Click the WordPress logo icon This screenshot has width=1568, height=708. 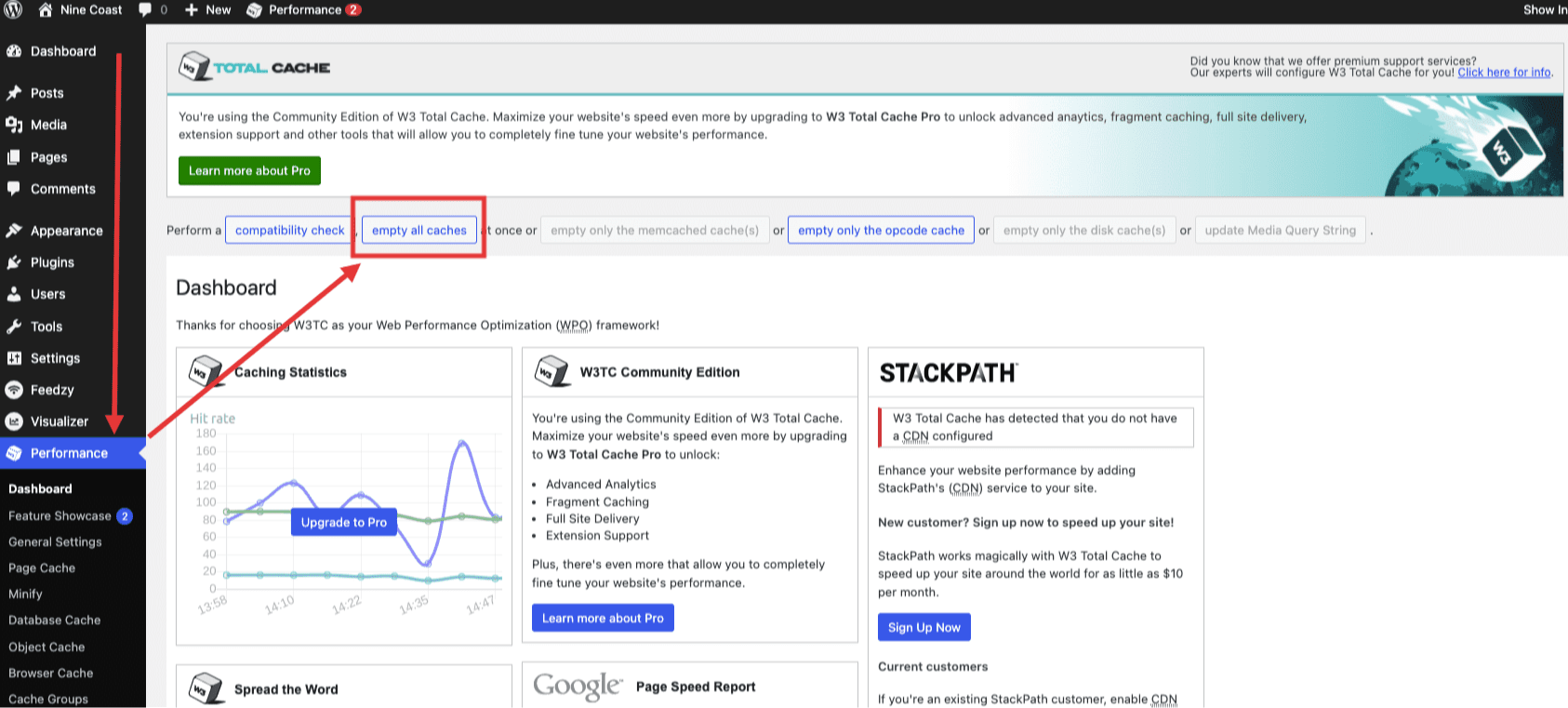(13, 10)
